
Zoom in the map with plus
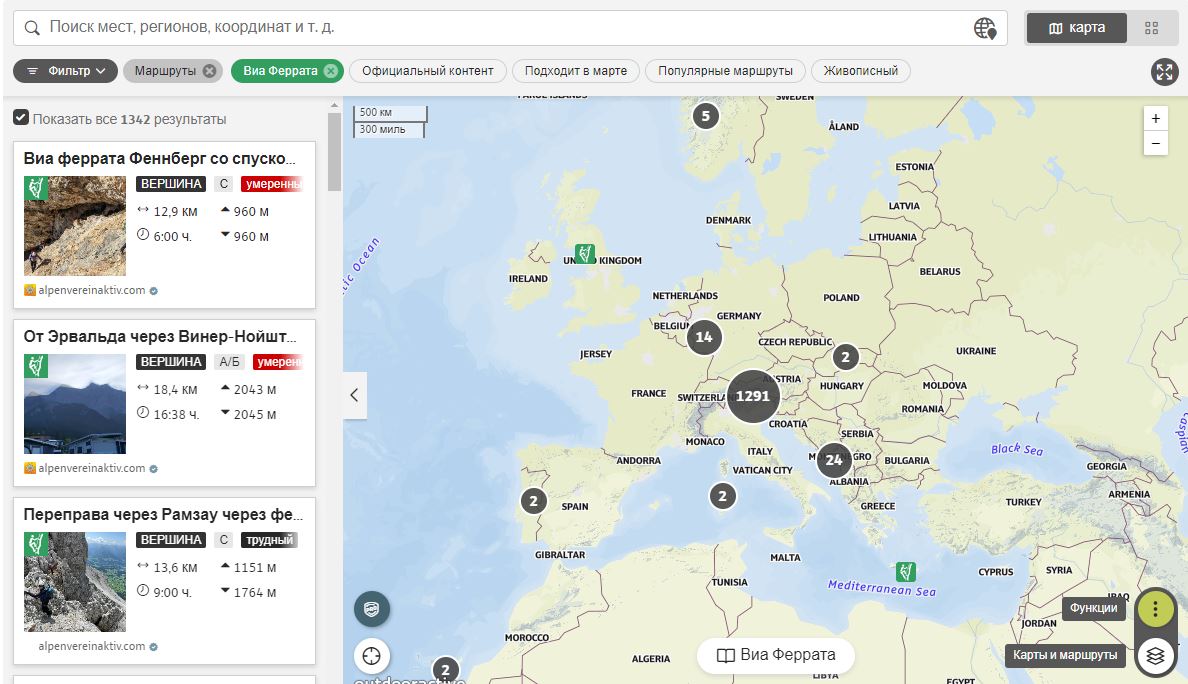click(1155, 118)
